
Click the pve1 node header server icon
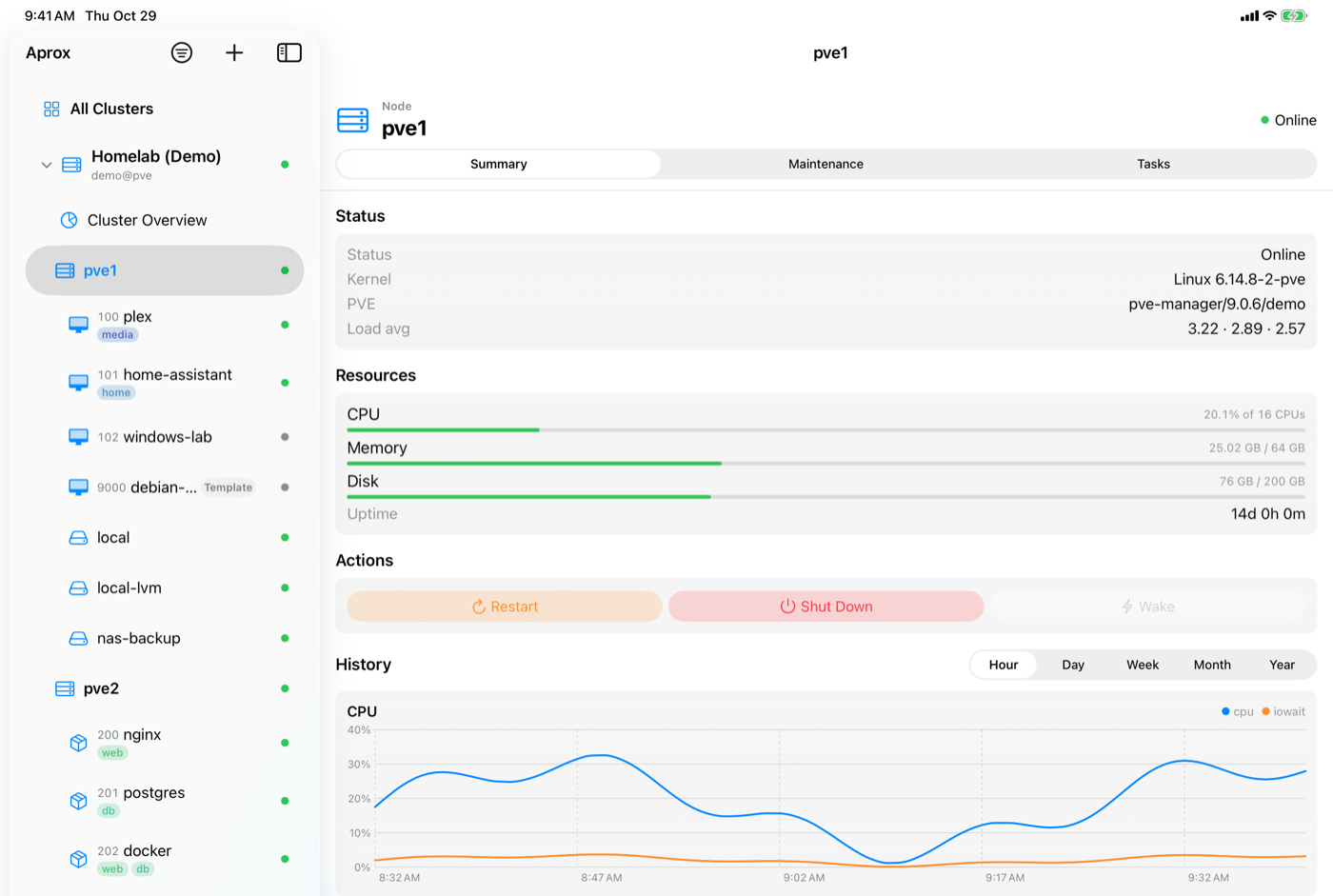[353, 120]
